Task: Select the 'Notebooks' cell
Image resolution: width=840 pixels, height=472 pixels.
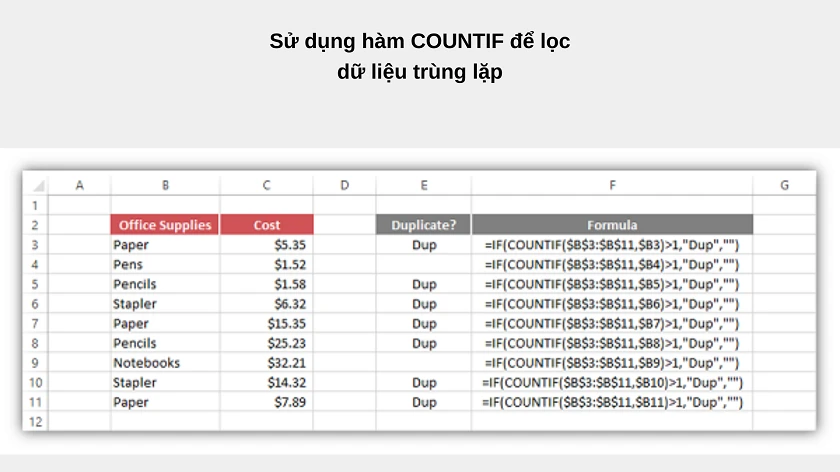Action: pos(165,363)
